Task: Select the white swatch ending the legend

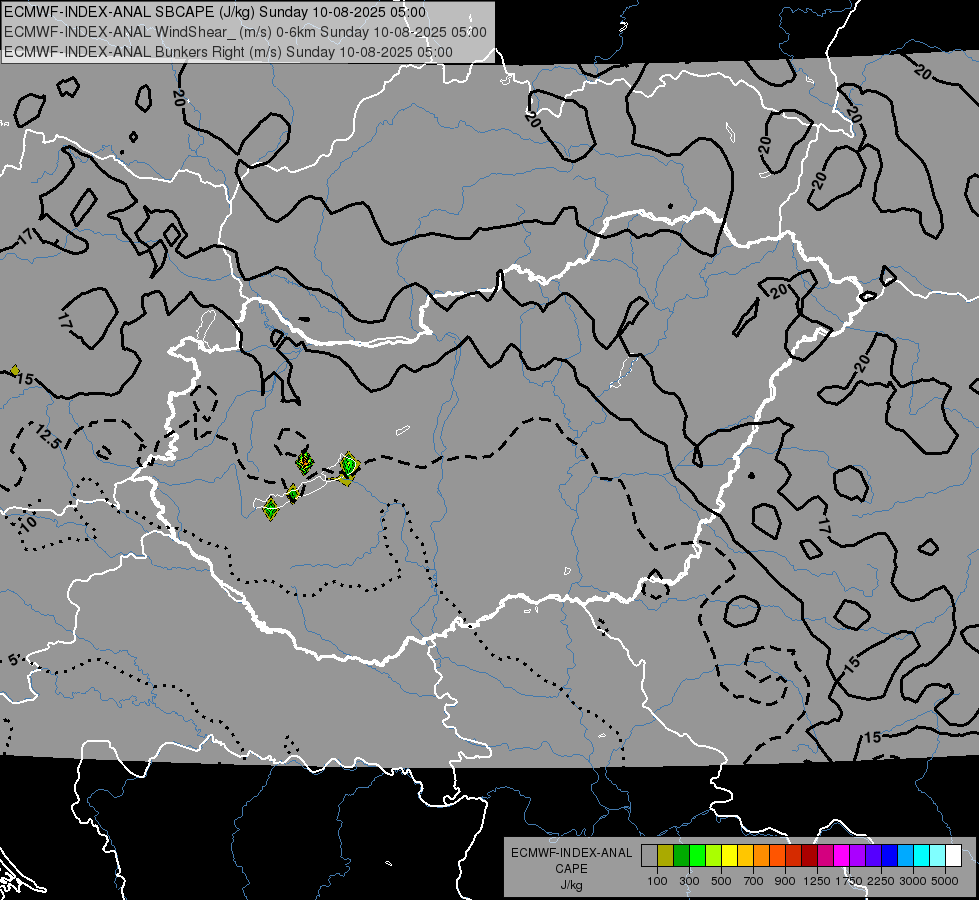Action: pyautogui.click(x=953, y=856)
